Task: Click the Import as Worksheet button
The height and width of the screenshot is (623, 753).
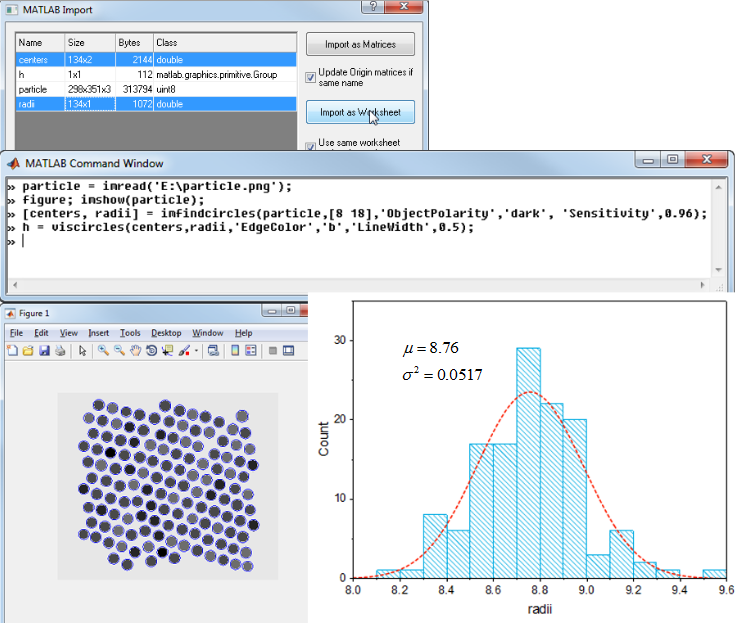Action: coord(359,112)
